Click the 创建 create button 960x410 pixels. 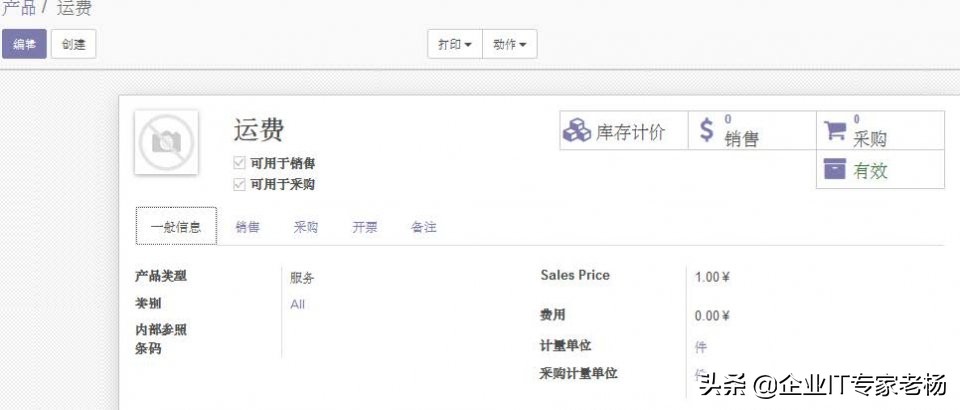[73, 44]
